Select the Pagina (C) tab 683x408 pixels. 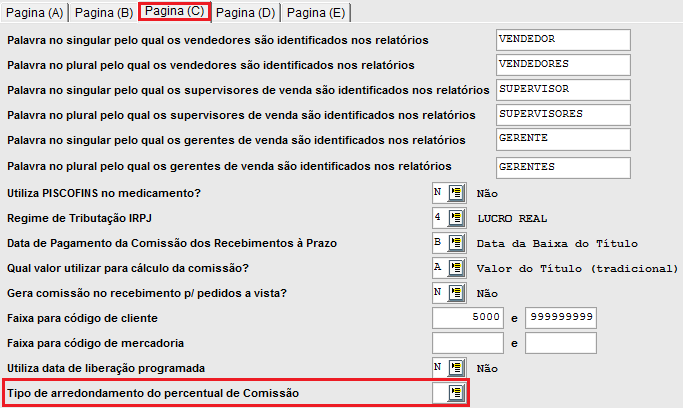[175, 11]
